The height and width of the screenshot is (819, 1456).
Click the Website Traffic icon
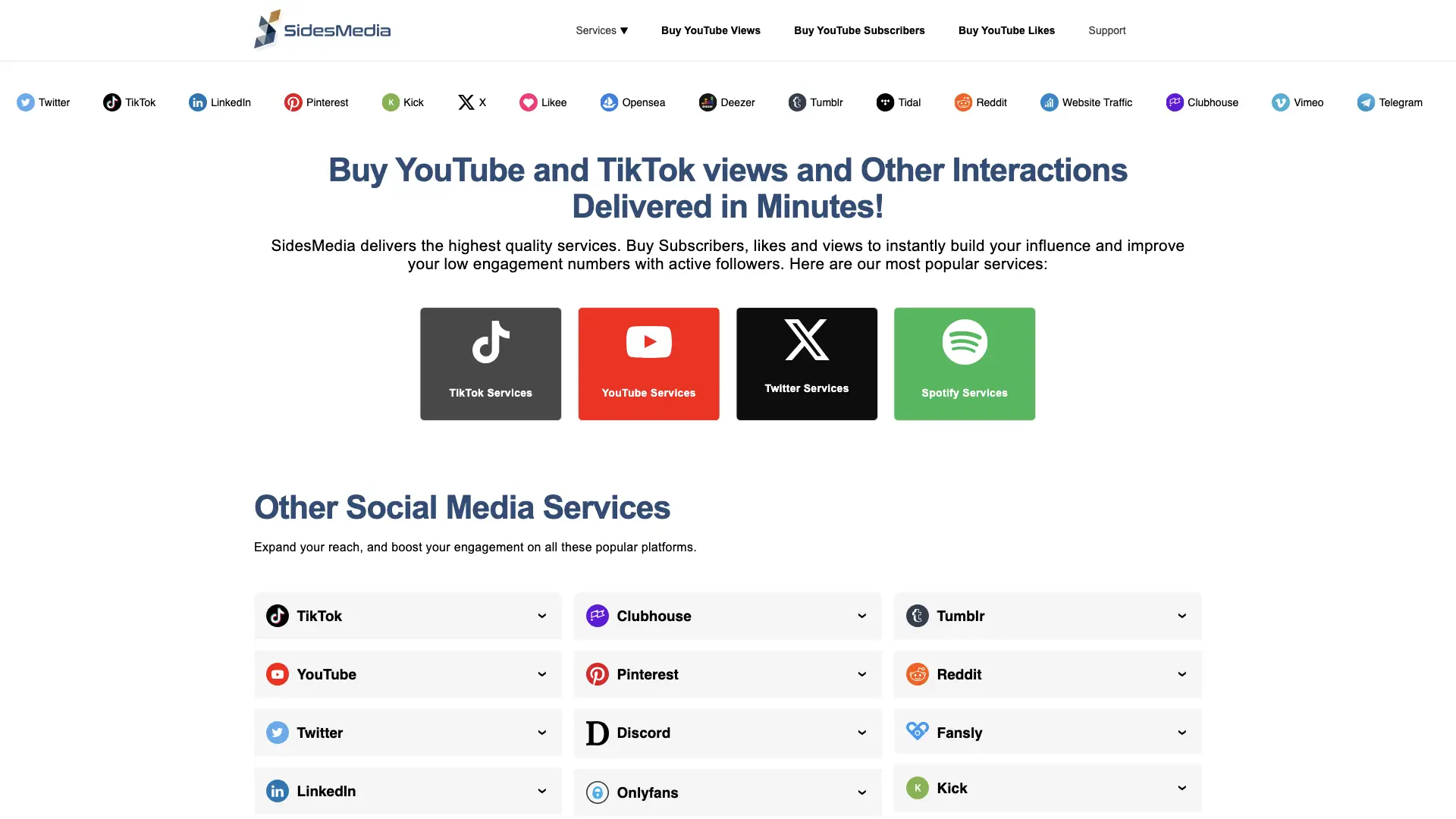click(1049, 102)
